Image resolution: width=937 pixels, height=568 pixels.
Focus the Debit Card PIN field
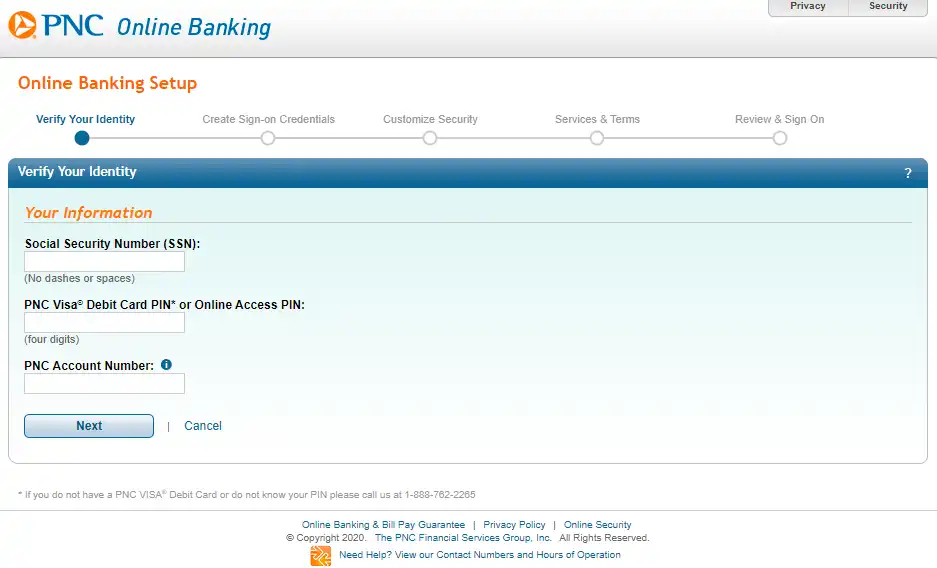point(105,323)
